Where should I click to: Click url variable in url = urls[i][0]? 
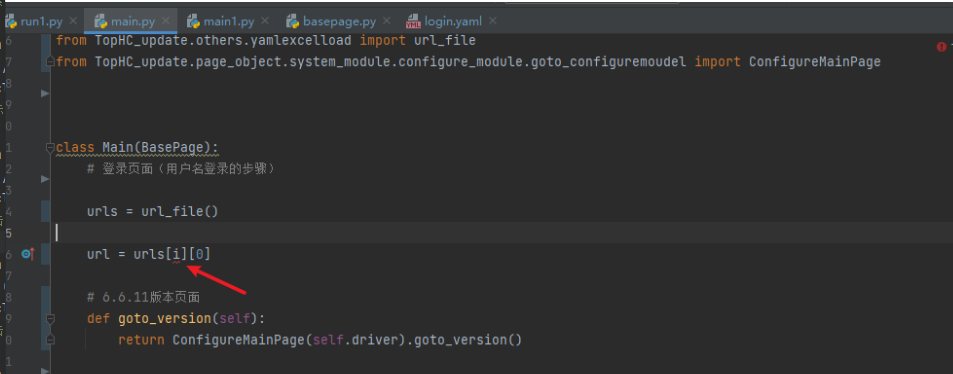98,254
